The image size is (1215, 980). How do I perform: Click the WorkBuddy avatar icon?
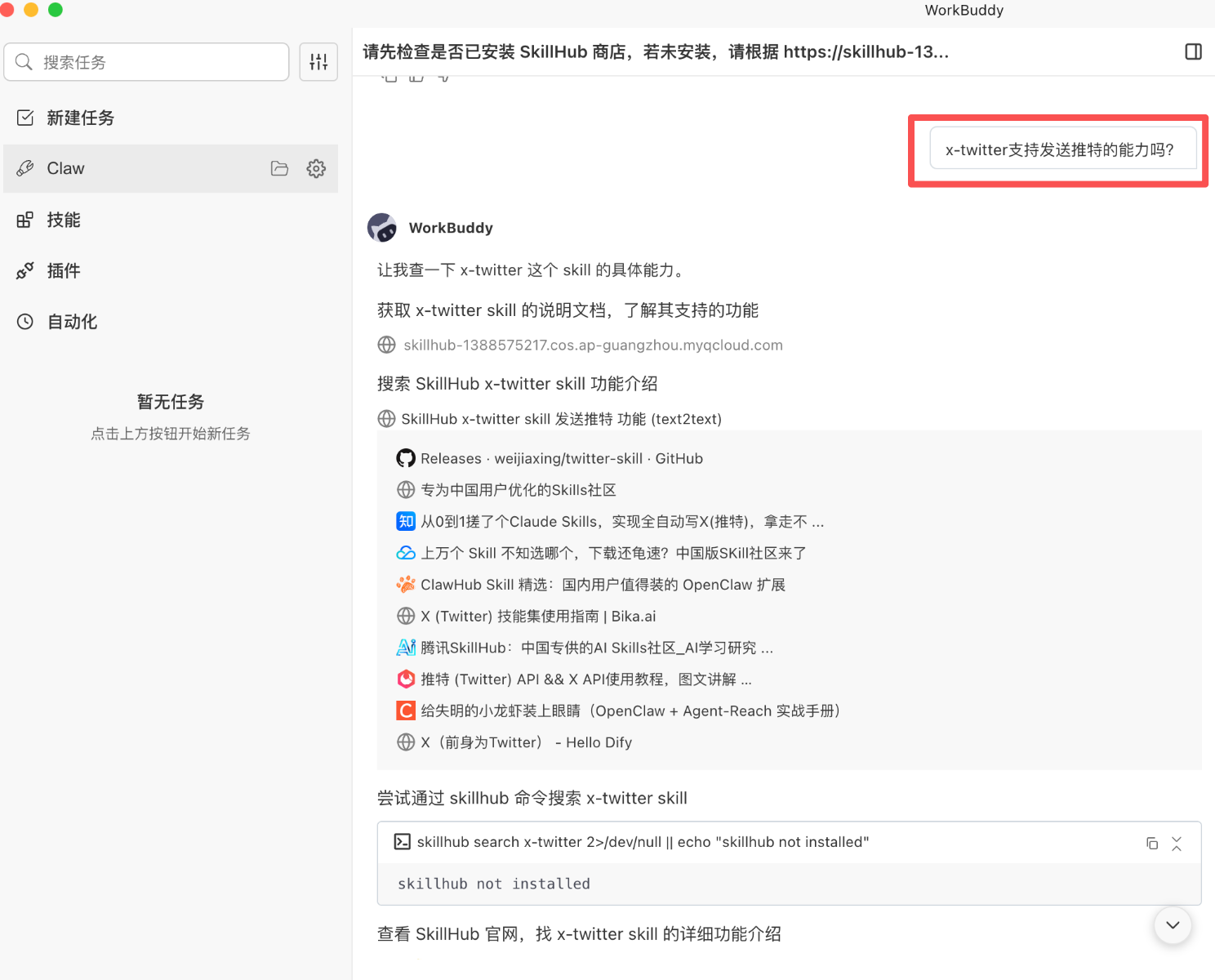(x=382, y=228)
